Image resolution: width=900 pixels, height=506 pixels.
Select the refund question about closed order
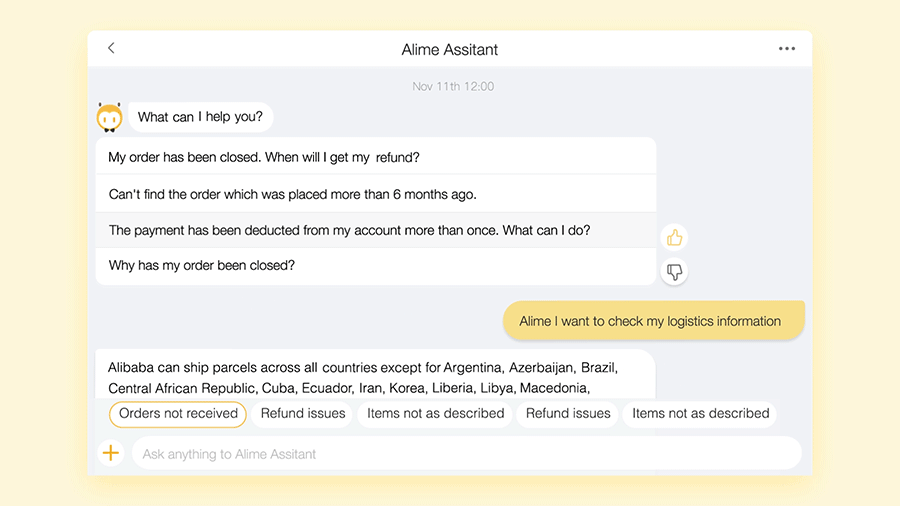coord(264,157)
